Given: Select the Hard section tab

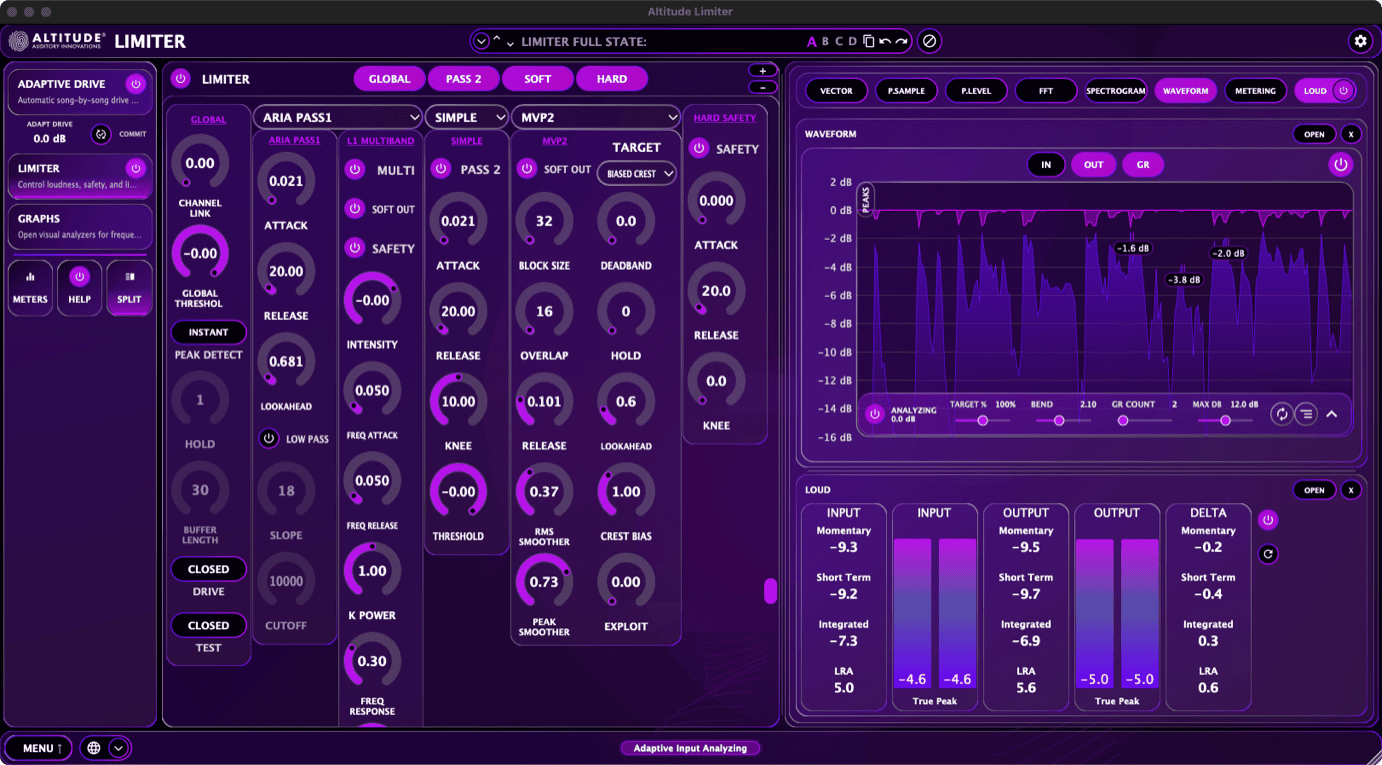Looking at the screenshot, I should [x=612, y=79].
